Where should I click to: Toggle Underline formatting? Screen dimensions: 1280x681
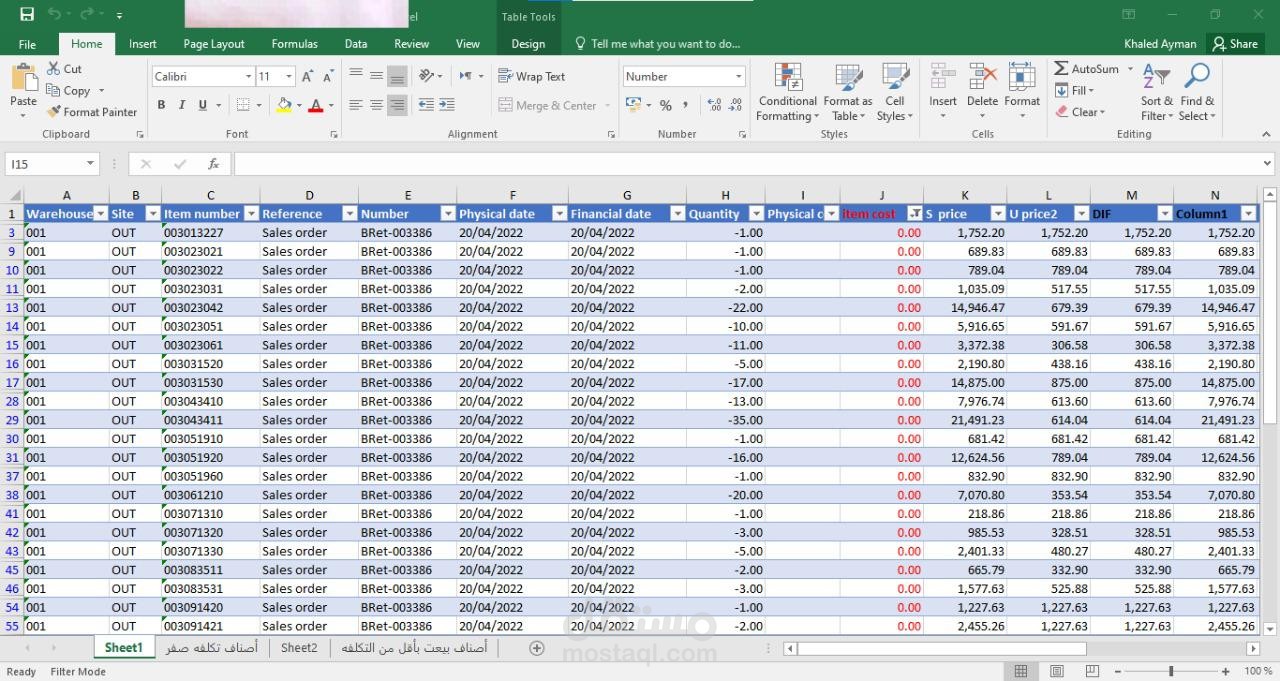[x=203, y=105]
